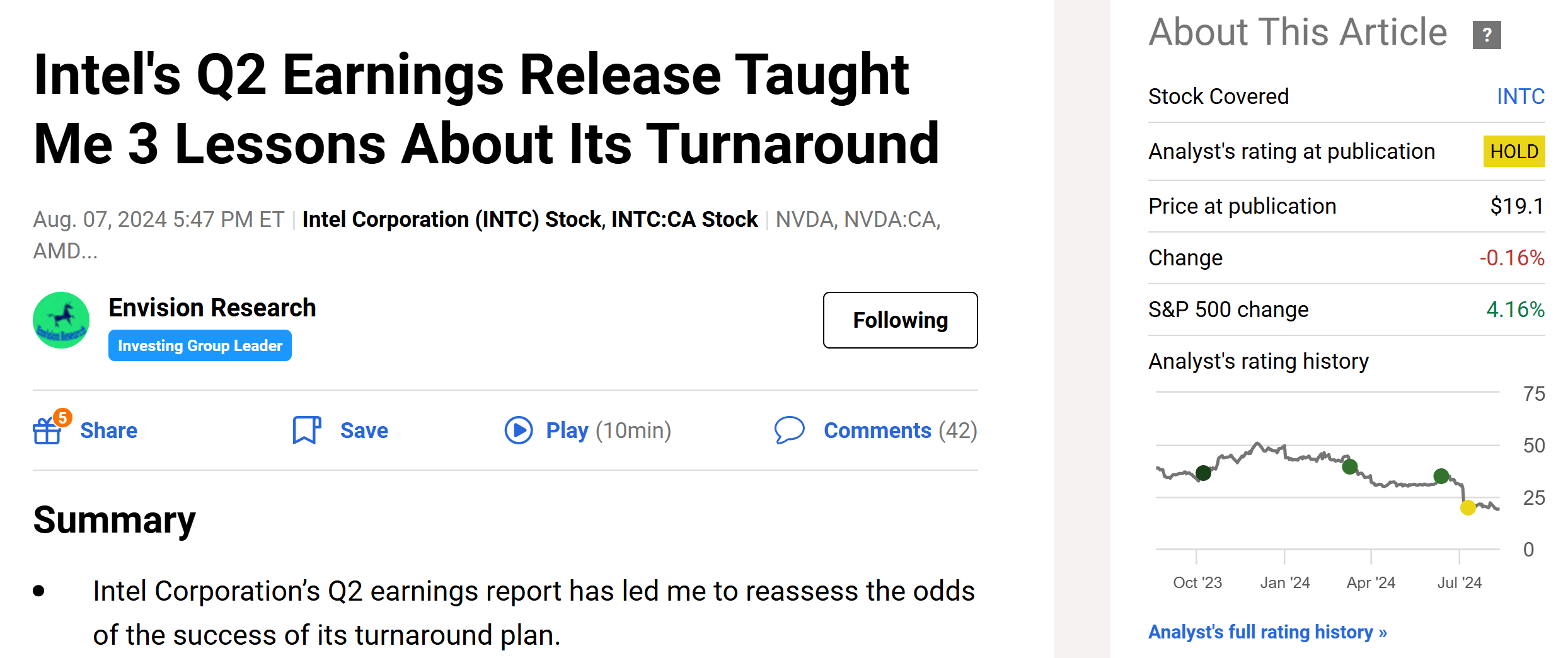This screenshot has height=658, width=1568.
Task: Click the Envision Research avatar
Action: 61,320
